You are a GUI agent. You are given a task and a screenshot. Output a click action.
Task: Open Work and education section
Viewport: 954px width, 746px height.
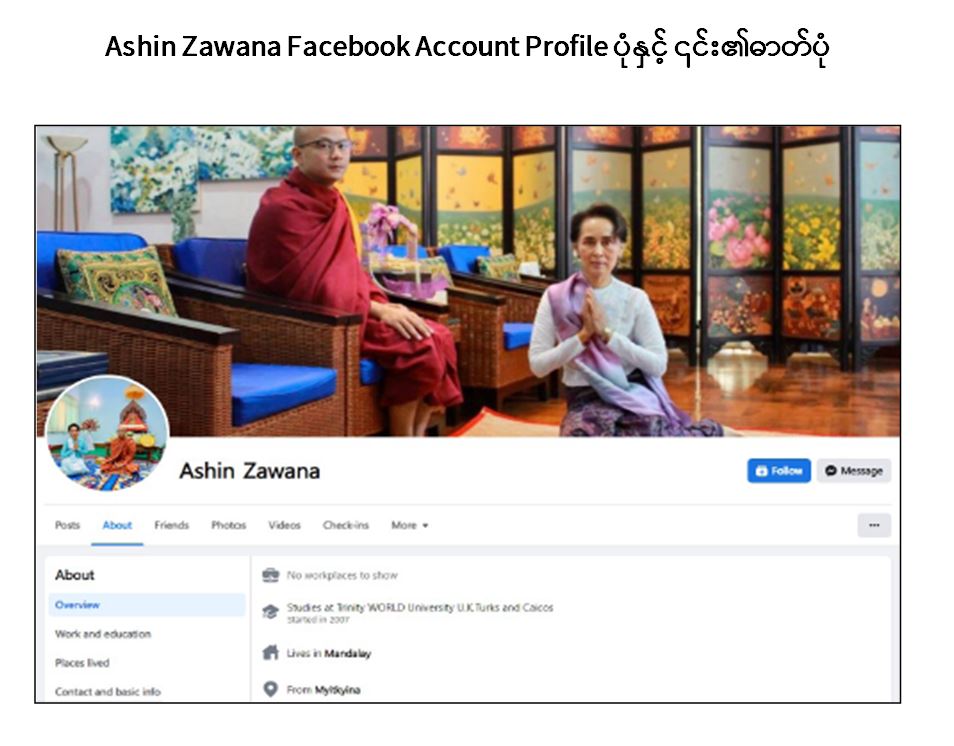point(103,634)
